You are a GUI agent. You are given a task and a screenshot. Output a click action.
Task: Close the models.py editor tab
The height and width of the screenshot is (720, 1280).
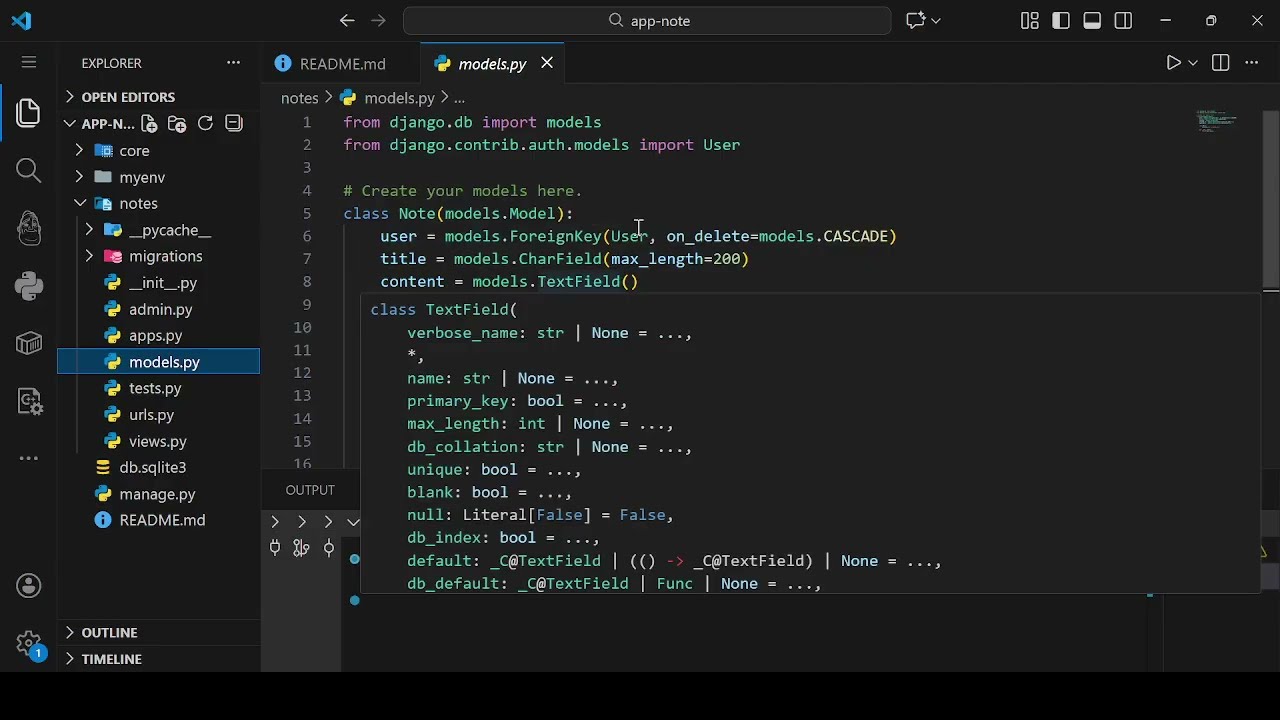tap(547, 63)
